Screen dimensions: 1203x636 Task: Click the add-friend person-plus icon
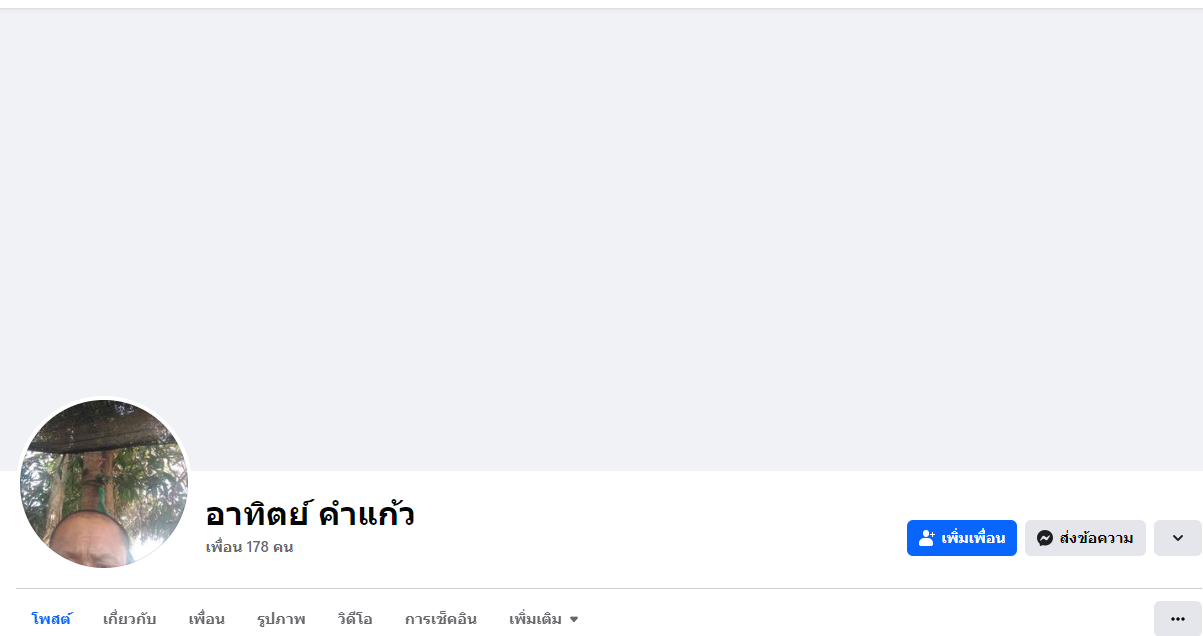(x=926, y=538)
